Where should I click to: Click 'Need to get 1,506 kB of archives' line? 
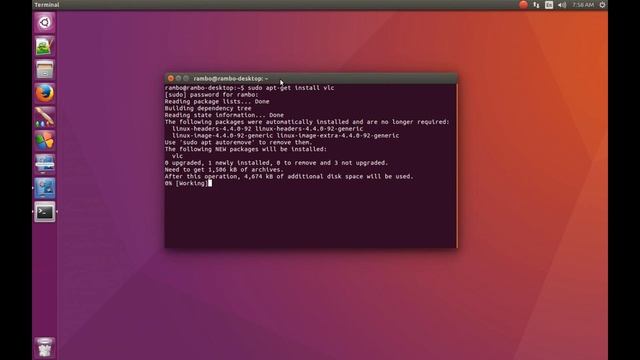[x=224, y=170]
